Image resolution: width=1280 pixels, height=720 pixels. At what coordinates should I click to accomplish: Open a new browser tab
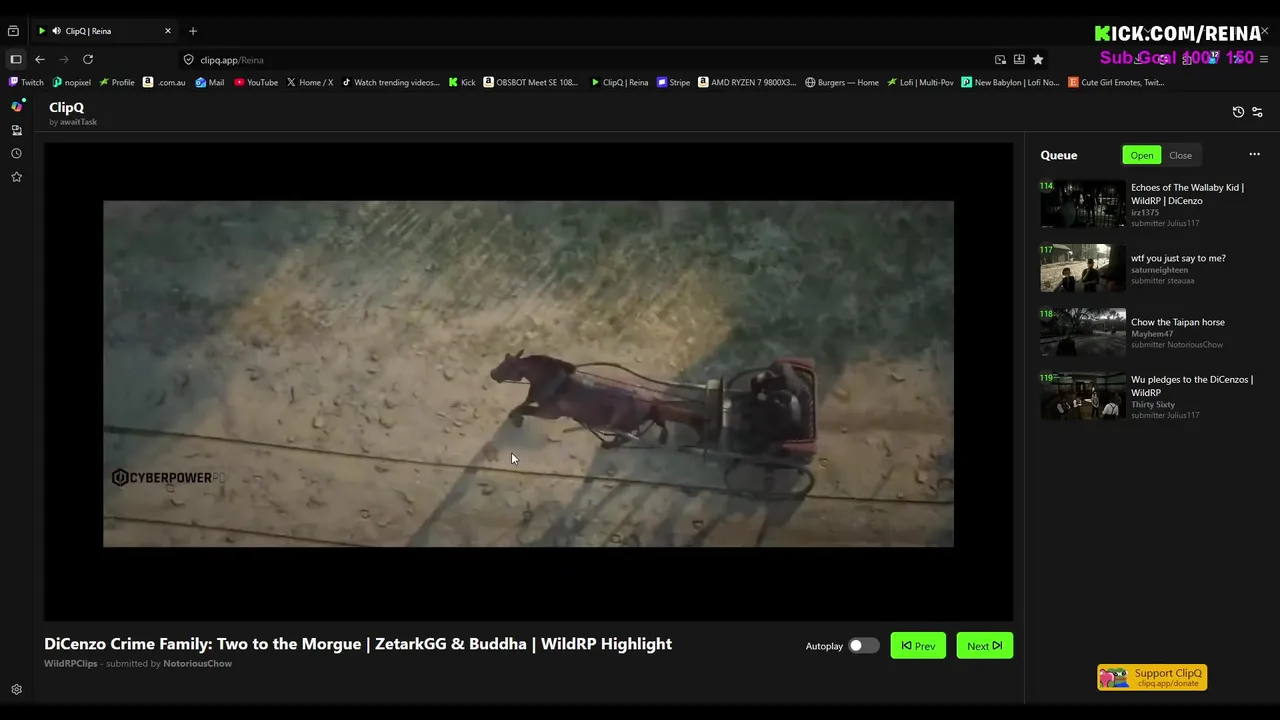pyautogui.click(x=193, y=31)
